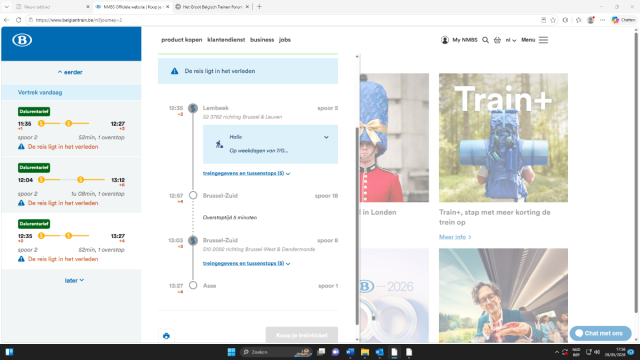Click read aloud icon in browser toolbar
This screenshot has height=360, width=640.
[x=565, y=20]
